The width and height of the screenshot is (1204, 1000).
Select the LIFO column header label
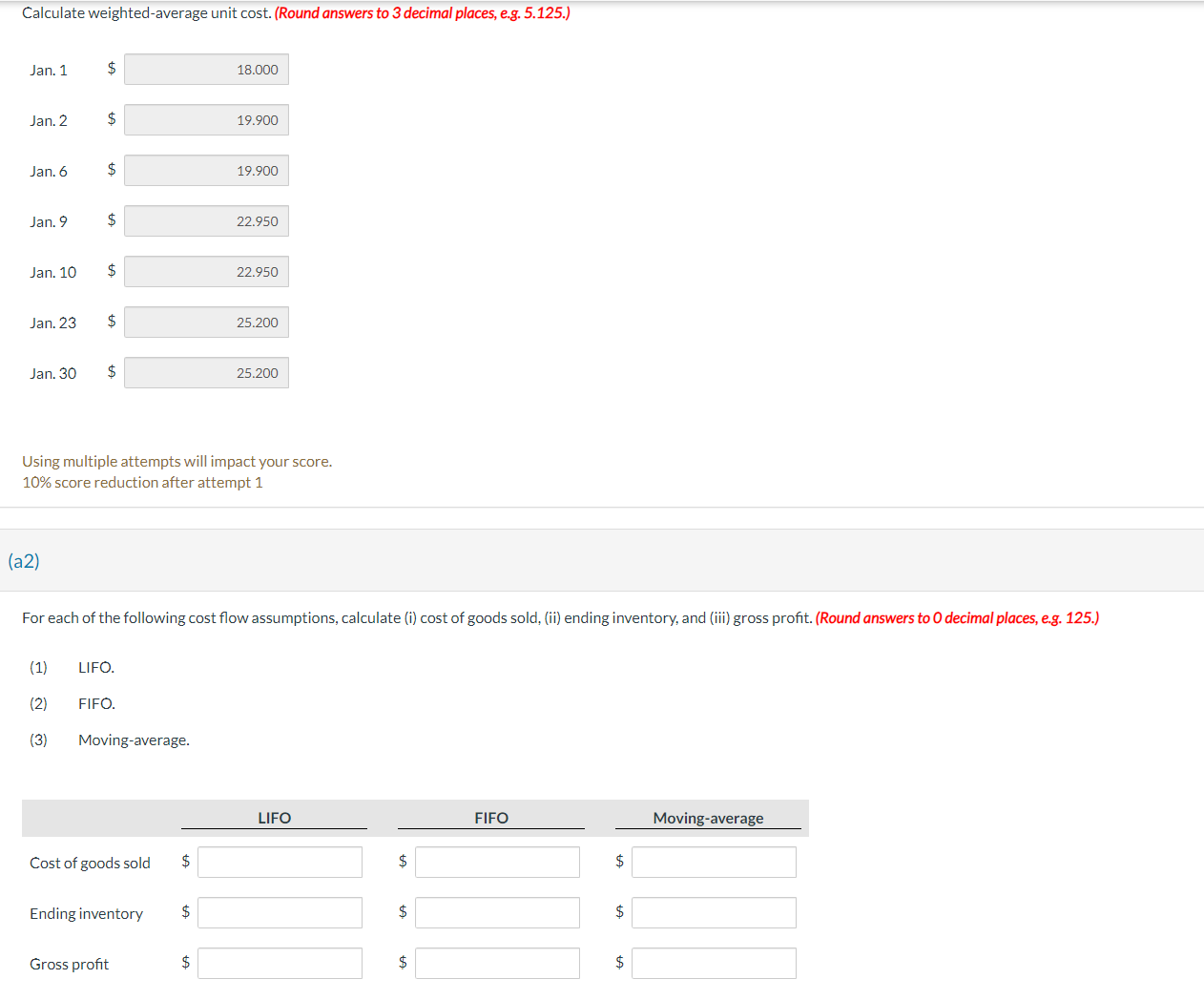click(274, 818)
